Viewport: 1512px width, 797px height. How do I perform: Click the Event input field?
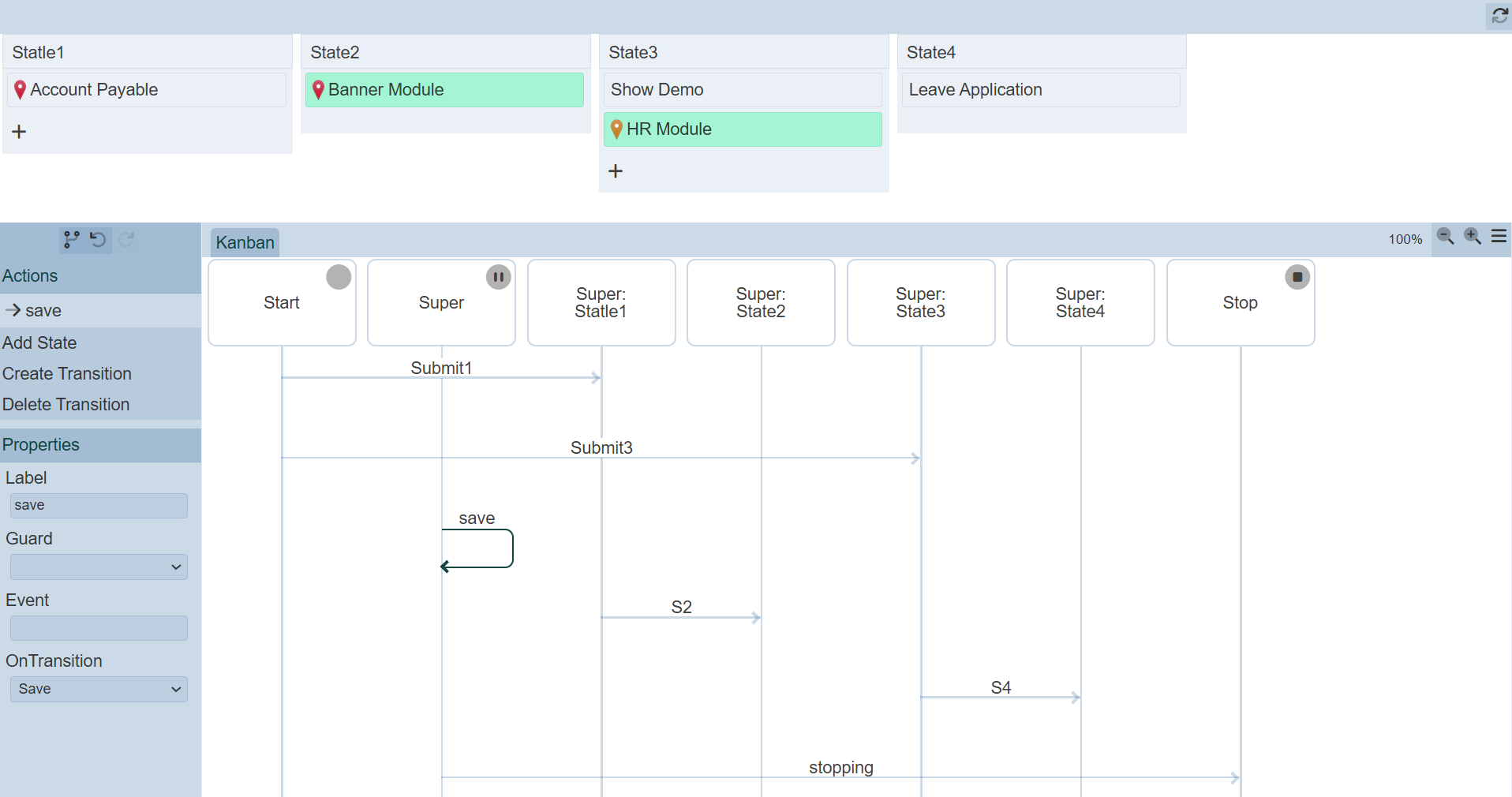tap(99, 628)
